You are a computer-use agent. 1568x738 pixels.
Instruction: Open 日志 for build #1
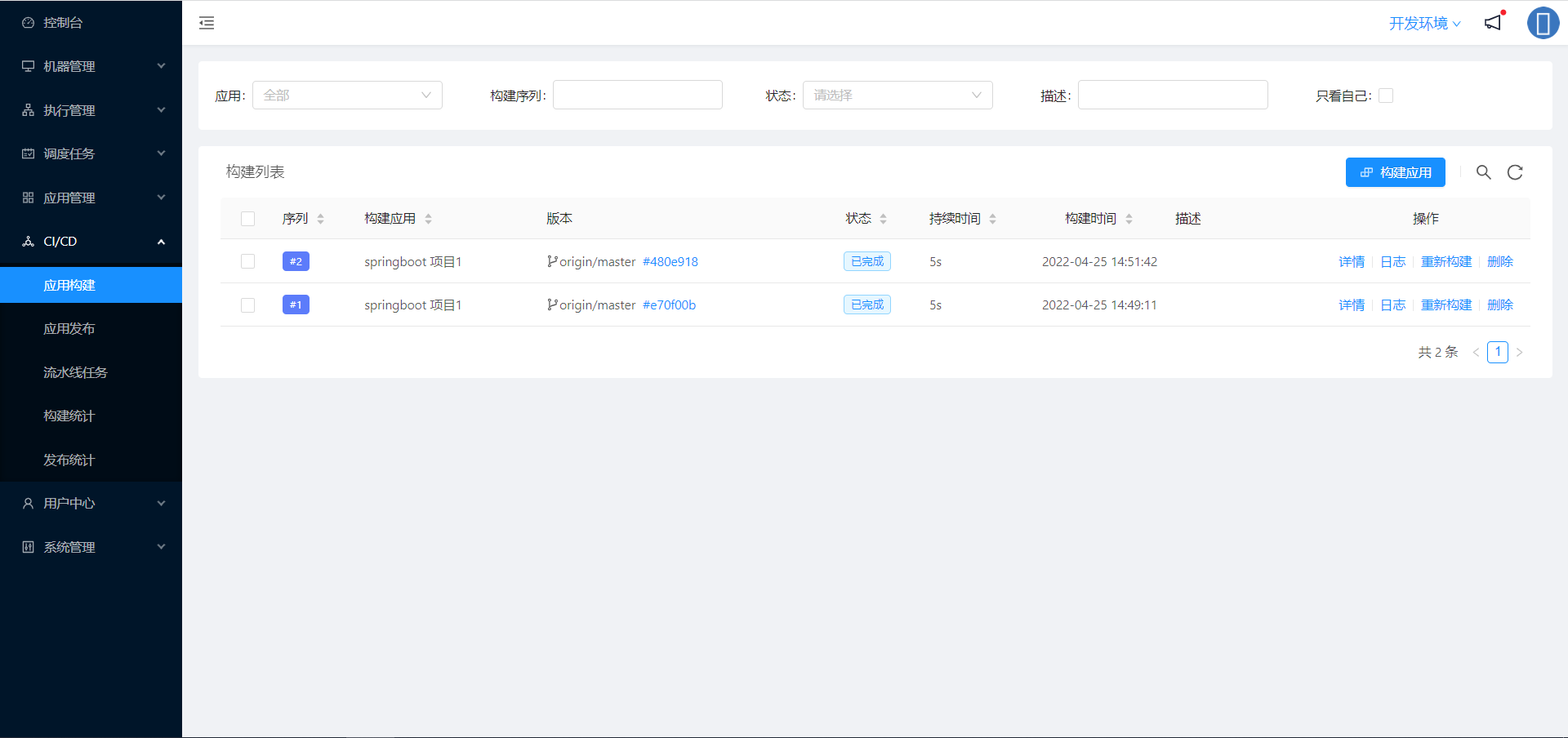pos(1393,305)
